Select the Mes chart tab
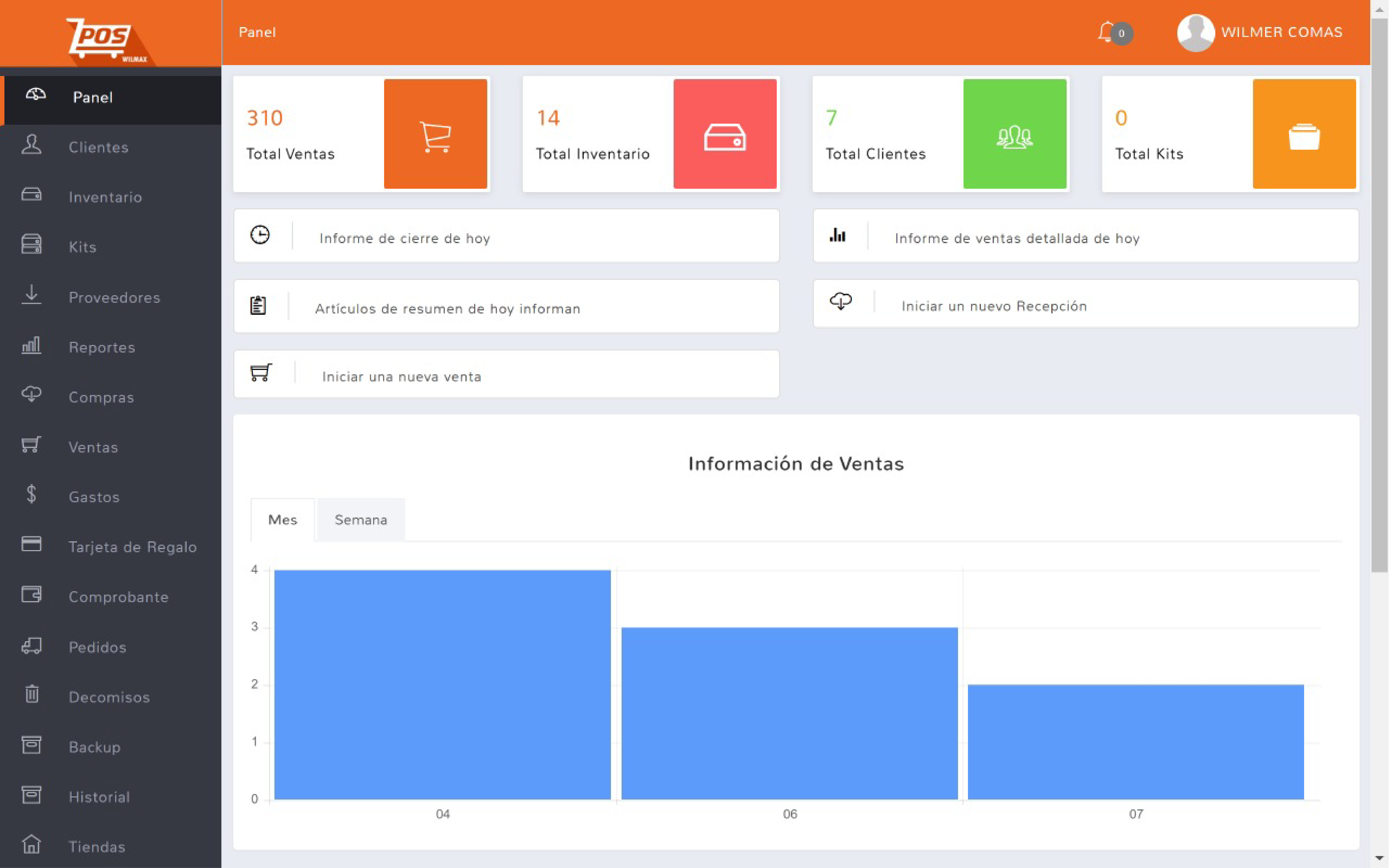This screenshot has width=1389, height=868. (283, 520)
